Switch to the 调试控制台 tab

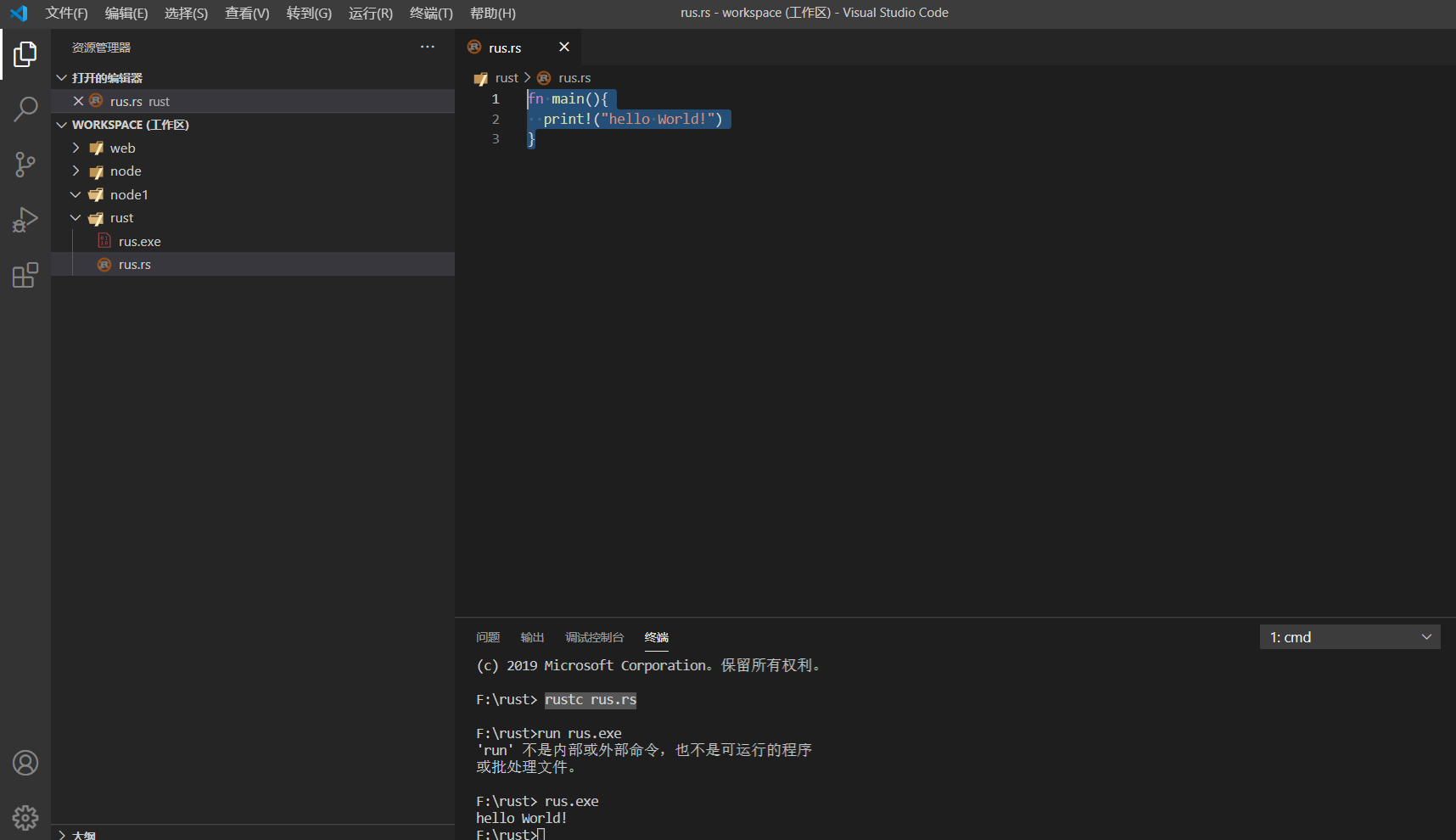(594, 637)
